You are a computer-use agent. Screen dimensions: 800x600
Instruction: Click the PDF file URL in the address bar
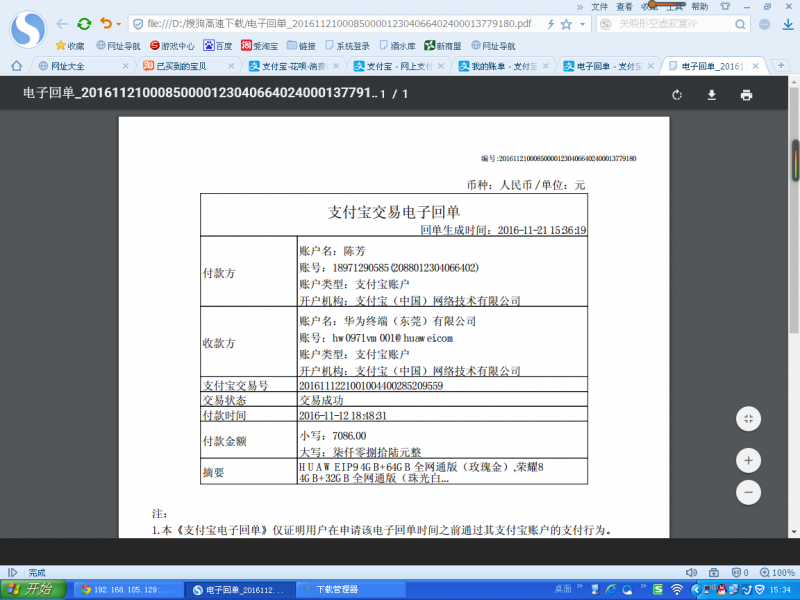pos(339,23)
